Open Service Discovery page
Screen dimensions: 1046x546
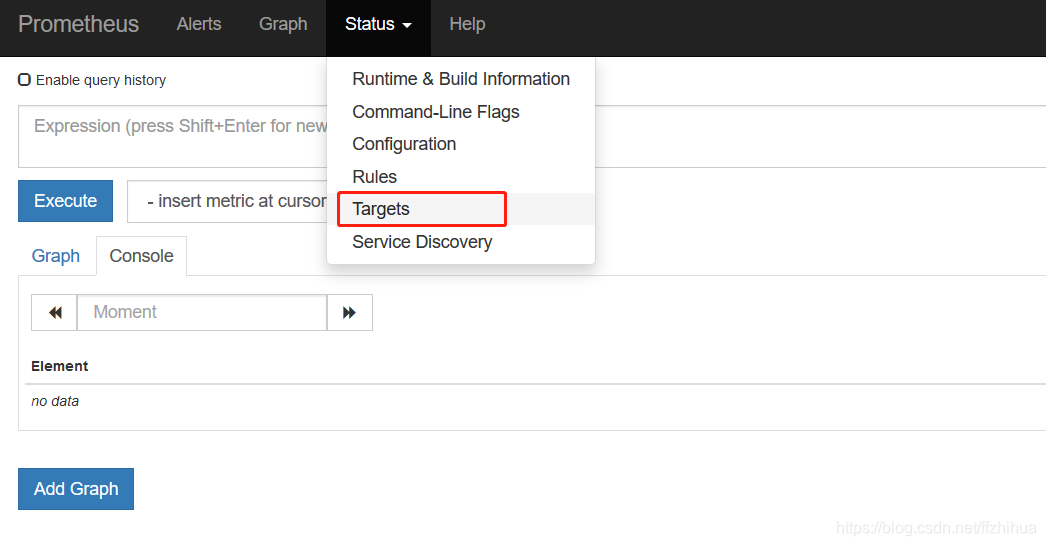(x=461, y=242)
